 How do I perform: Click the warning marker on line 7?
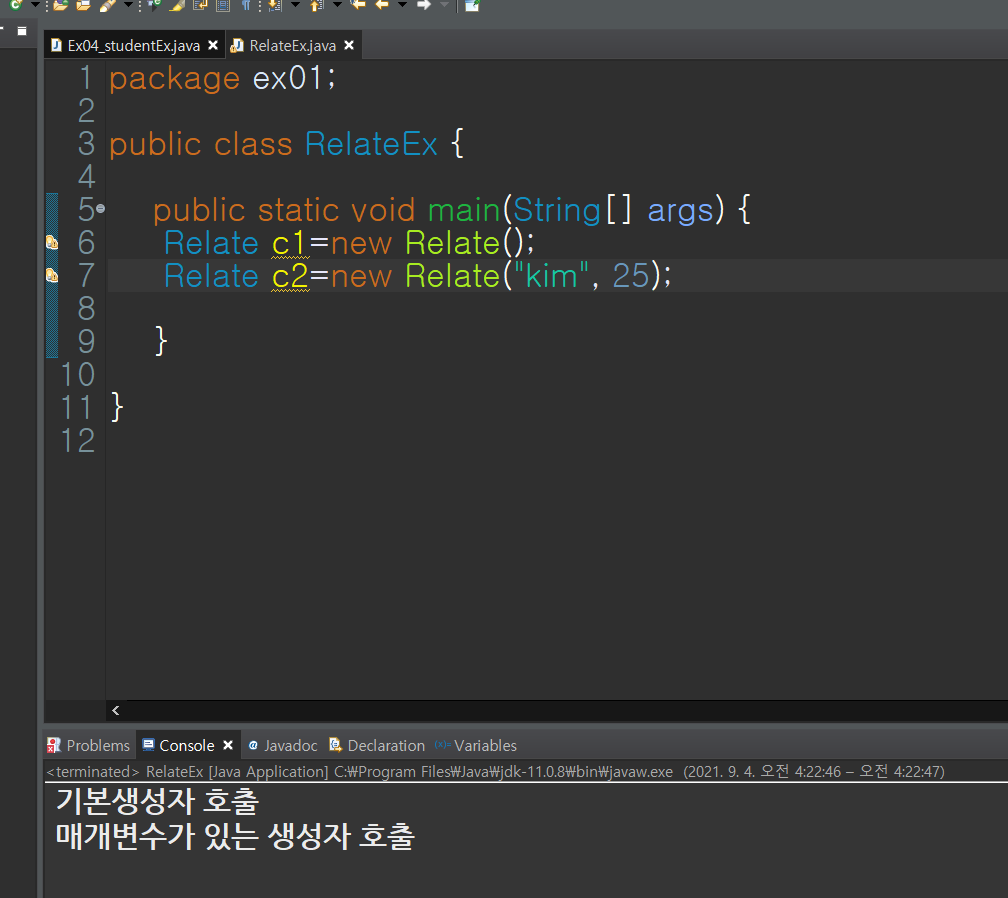[51, 275]
